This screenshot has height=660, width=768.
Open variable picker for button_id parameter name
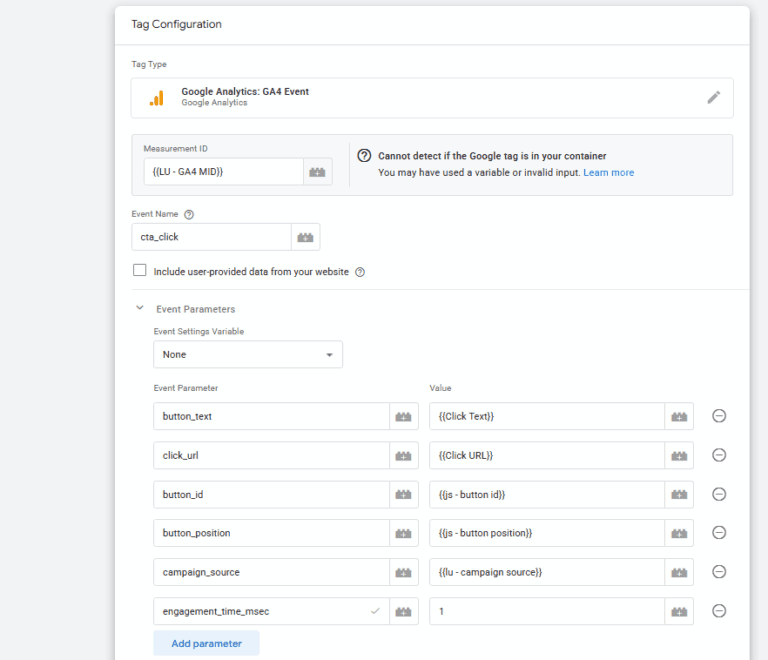404,495
